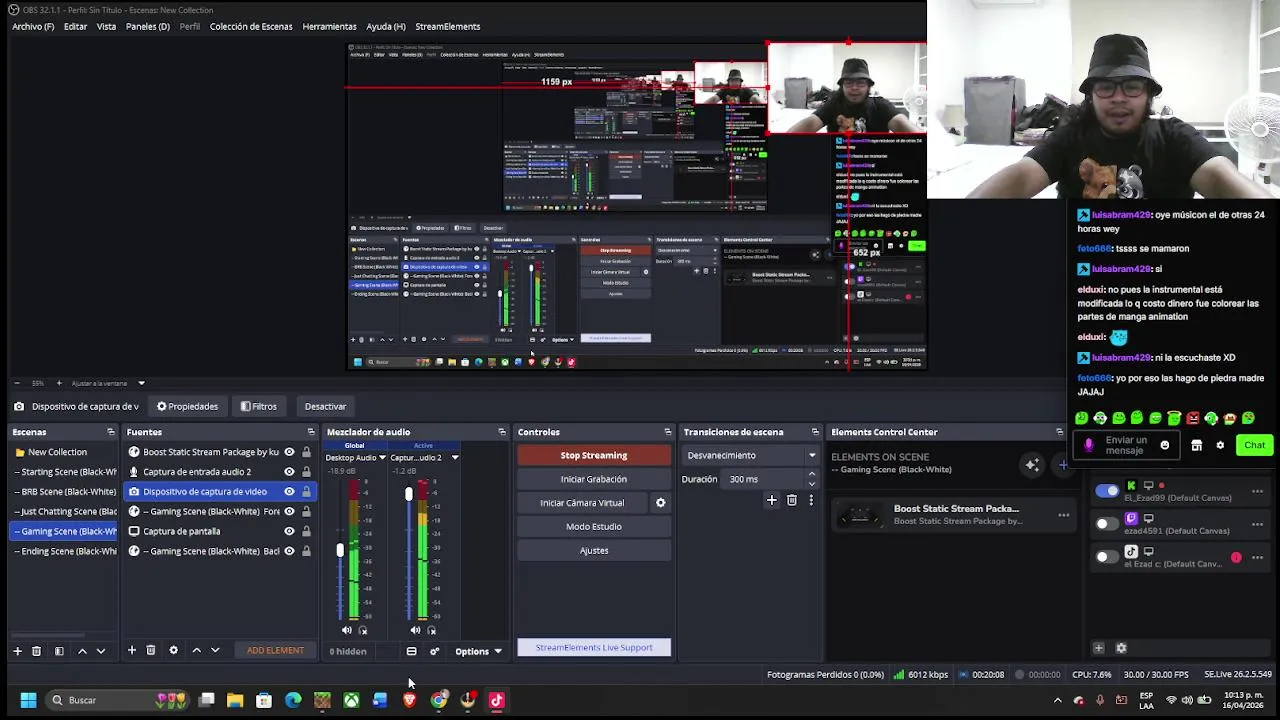Toggle visibility of Captura de pantalla source

(x=289, y=531)
